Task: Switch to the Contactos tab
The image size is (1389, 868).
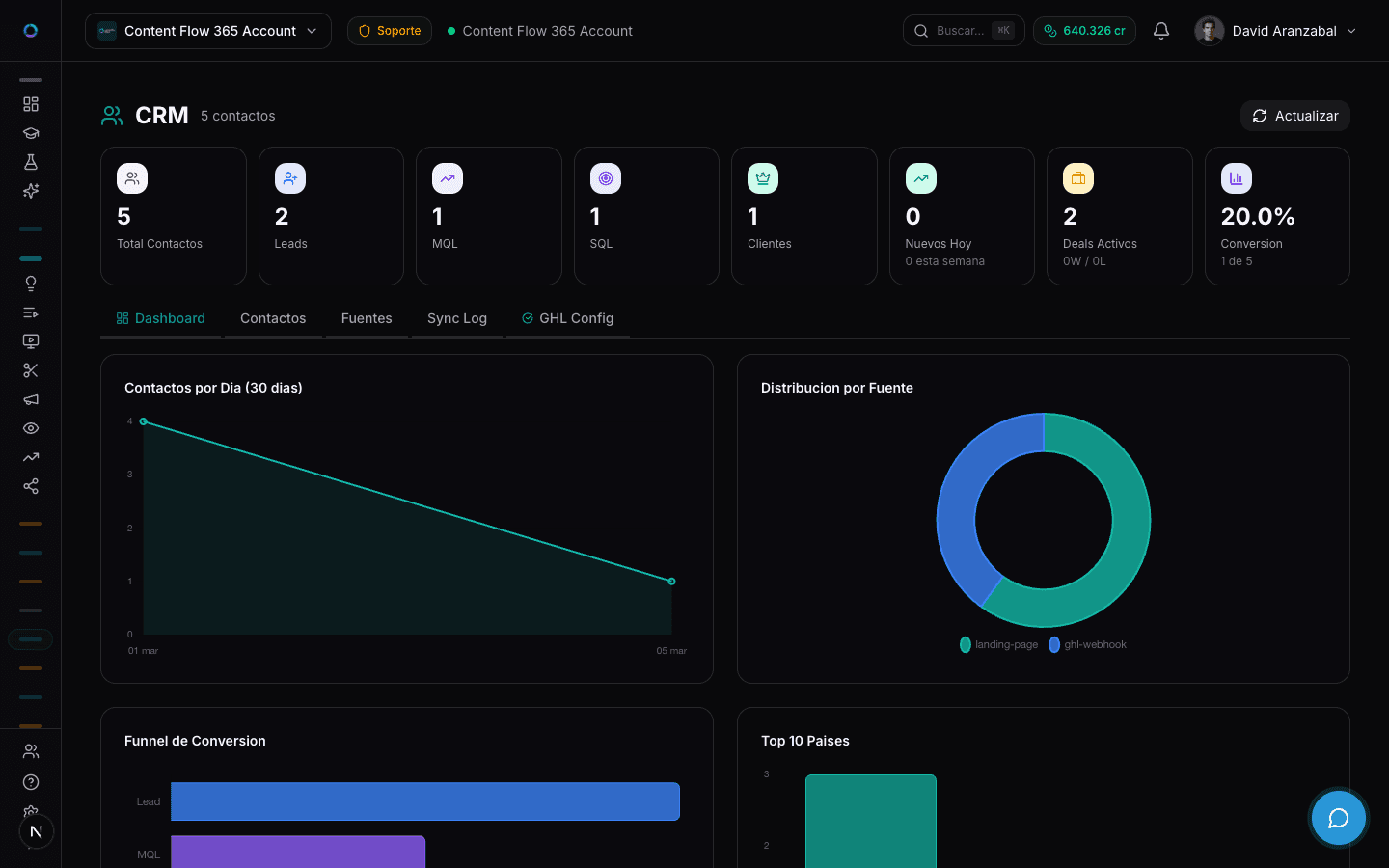Action: pos(273,318)
